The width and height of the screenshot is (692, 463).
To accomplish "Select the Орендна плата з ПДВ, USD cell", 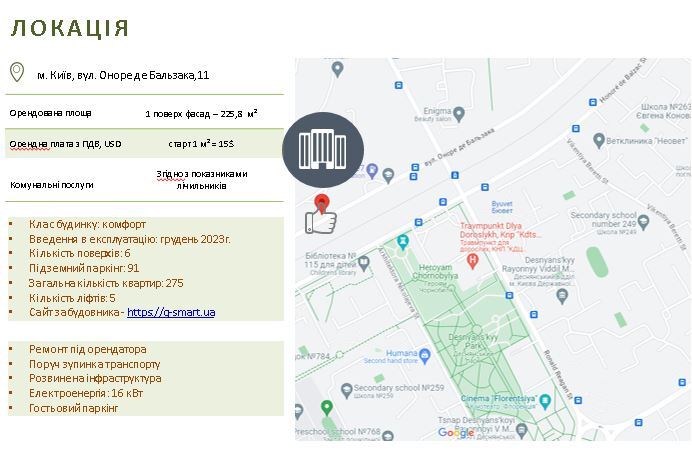I will pyautogui.click(x=66, y=144).
